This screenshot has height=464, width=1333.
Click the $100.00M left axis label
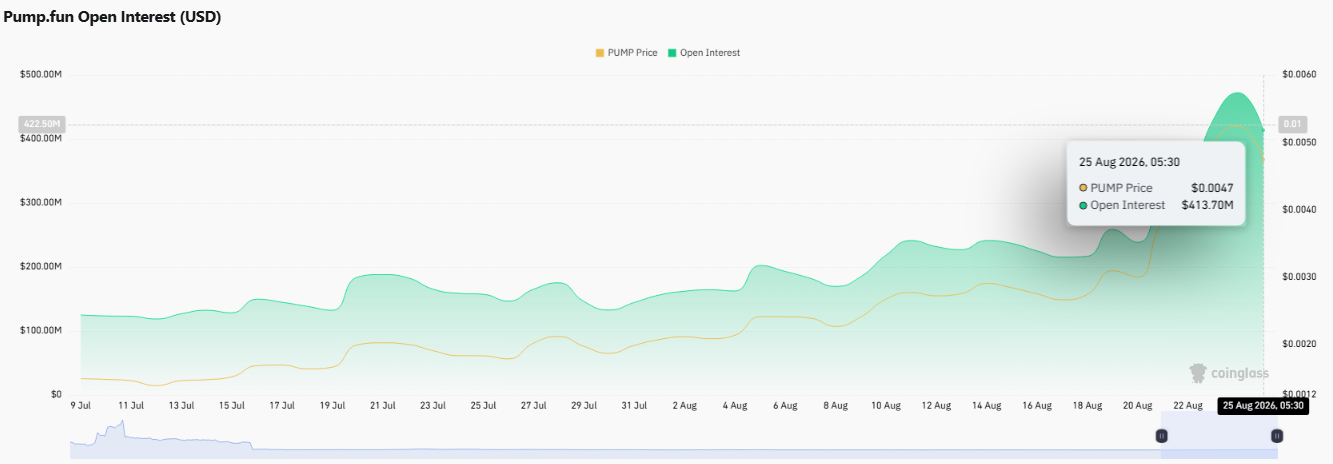tap(41, 330)
